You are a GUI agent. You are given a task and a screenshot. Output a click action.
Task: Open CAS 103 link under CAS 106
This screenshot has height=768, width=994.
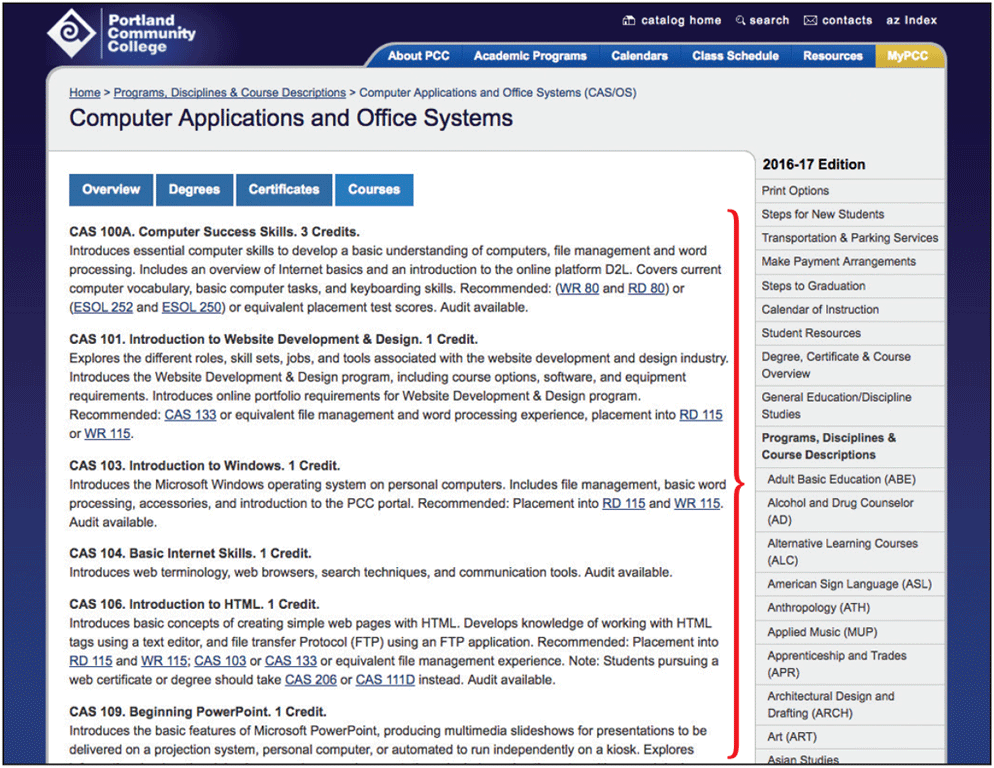[x=220, y=661]
